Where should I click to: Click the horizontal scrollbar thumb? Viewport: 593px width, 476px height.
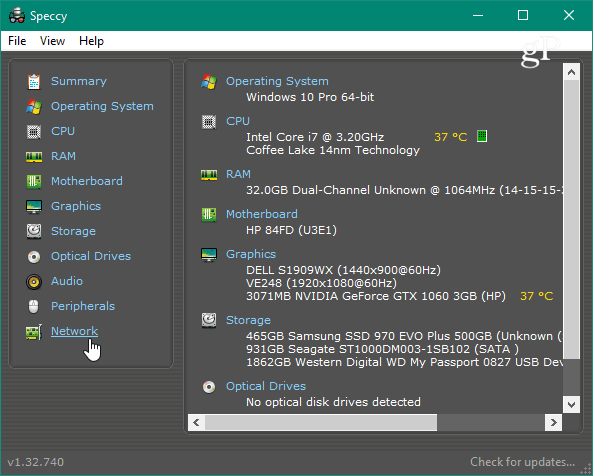point(321,422)
